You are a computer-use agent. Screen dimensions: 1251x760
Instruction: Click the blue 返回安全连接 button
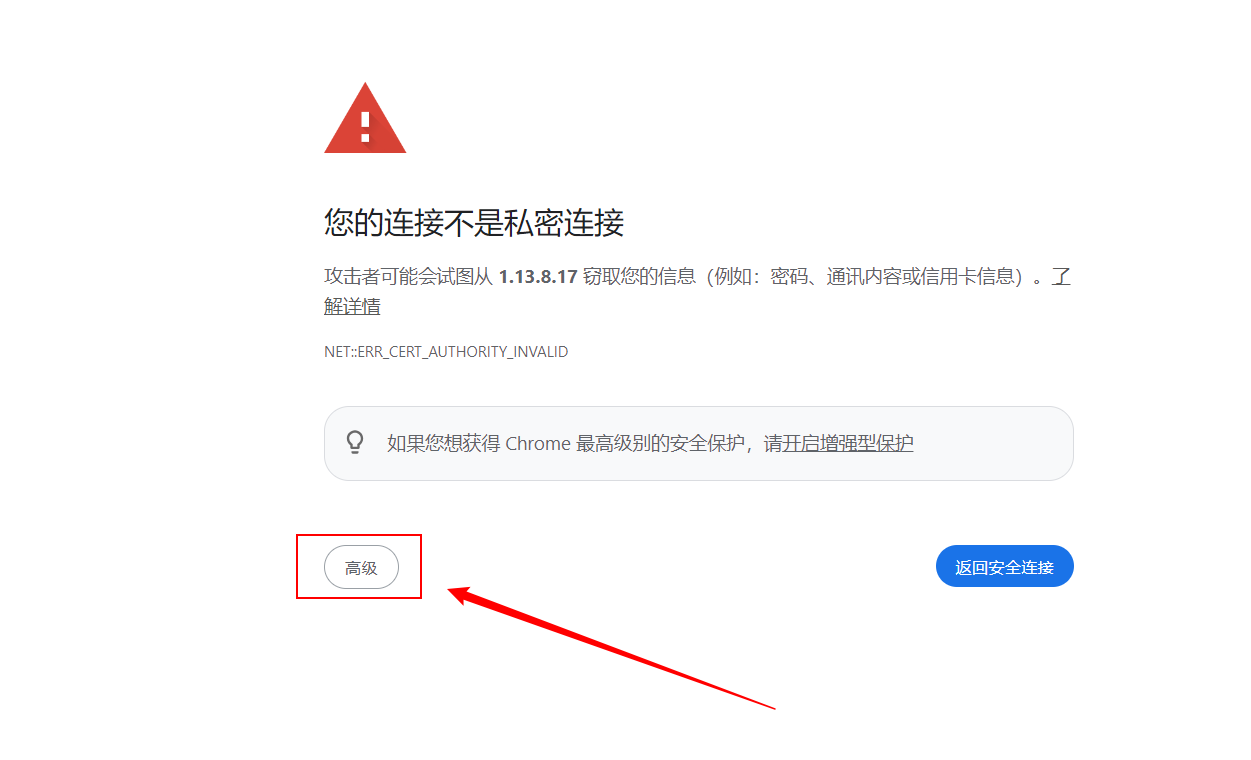1004,567
